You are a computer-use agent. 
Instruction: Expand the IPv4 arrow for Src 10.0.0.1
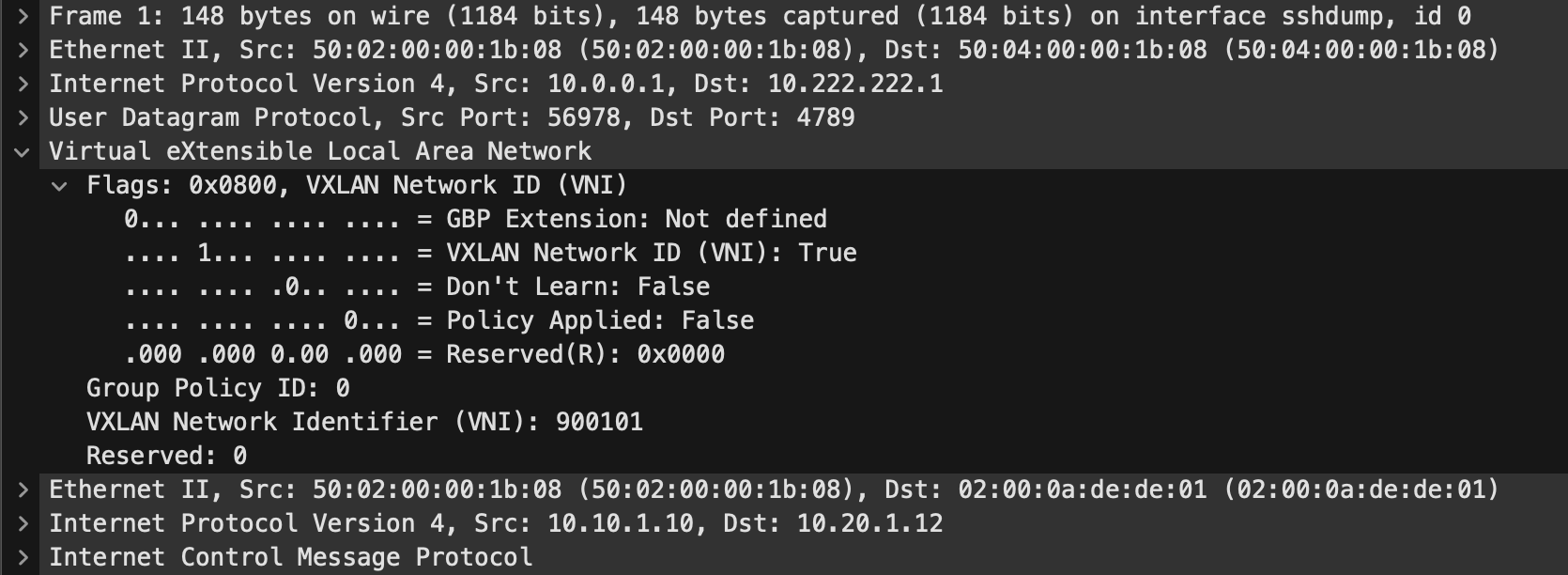point(23,84)
